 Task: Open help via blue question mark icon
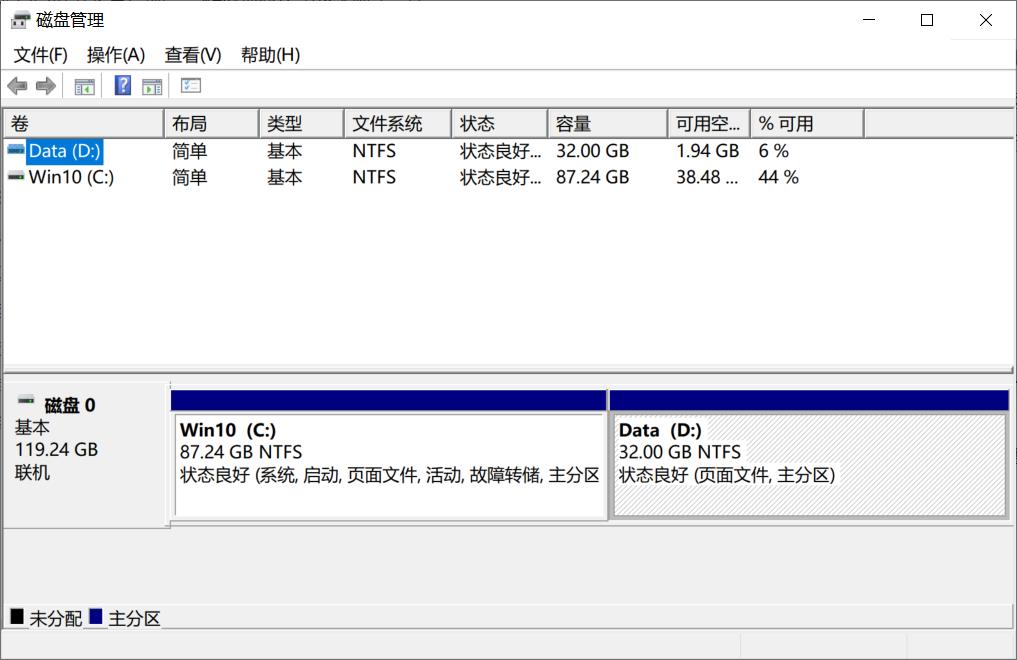123,86
